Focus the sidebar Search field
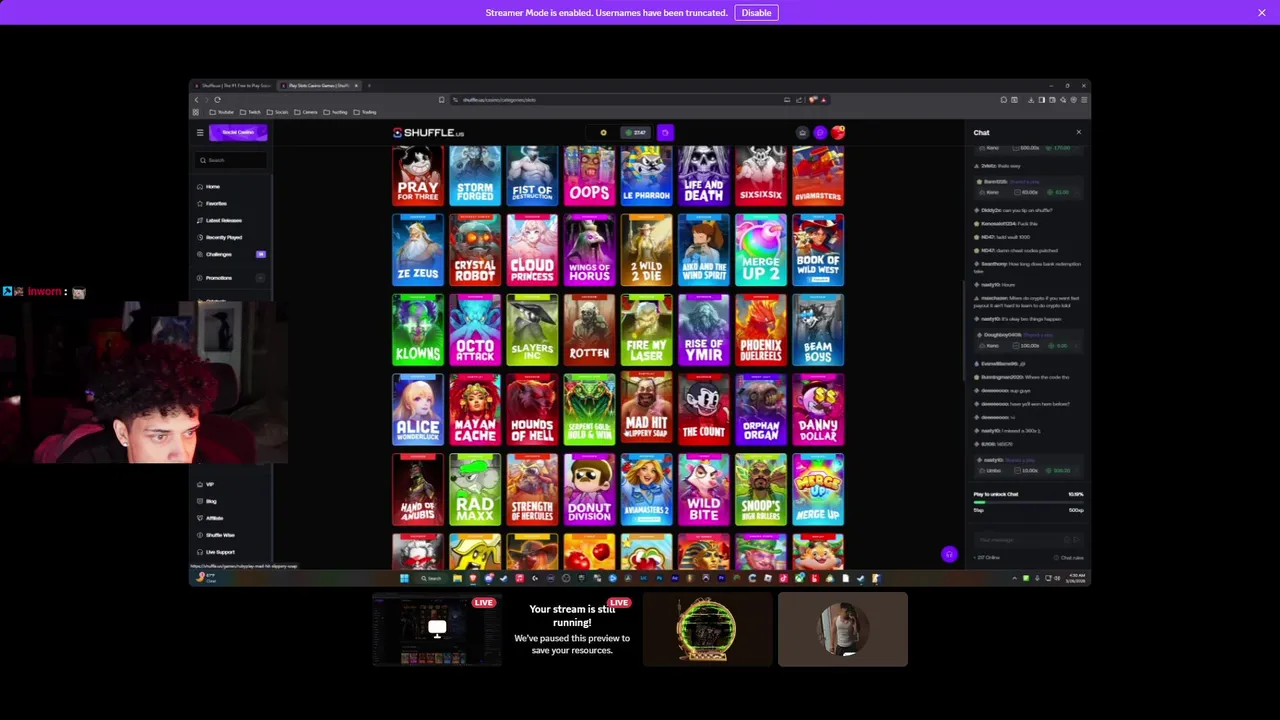 pos(233,160)
